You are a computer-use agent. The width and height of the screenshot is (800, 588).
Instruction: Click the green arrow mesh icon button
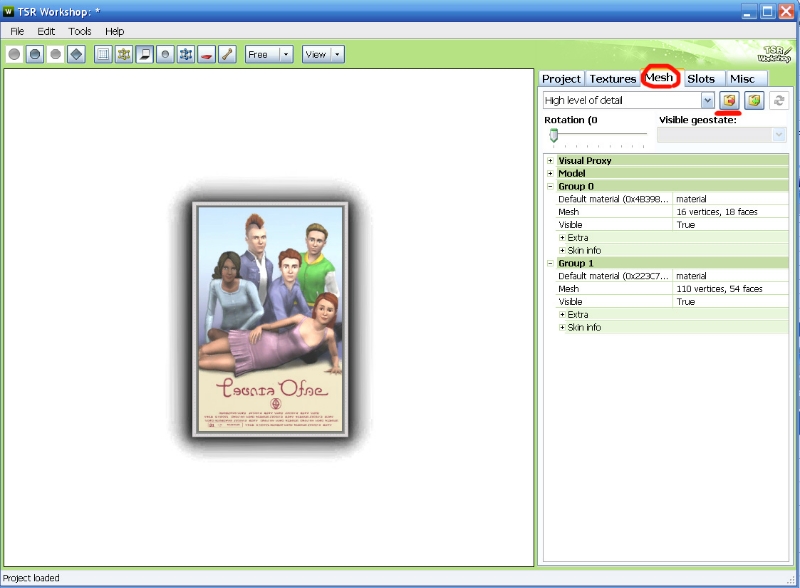tap(754, 101)
